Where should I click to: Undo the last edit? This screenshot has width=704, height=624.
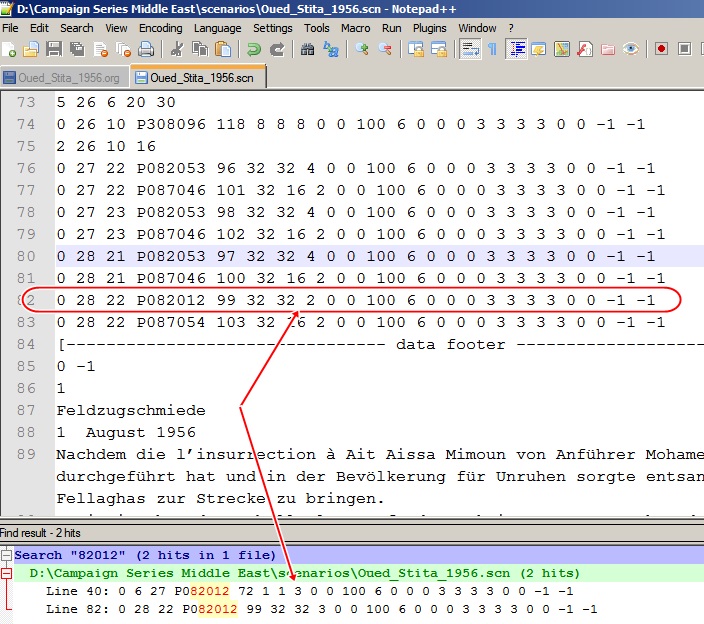coord(254,49)
